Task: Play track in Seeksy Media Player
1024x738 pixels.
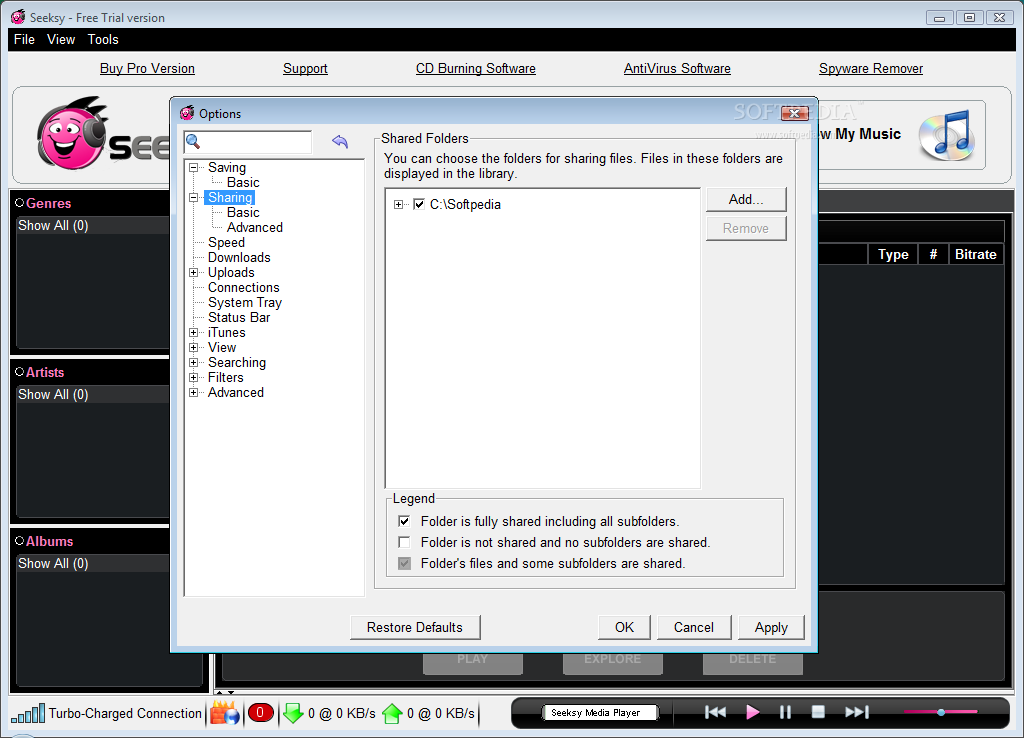Action: pyautogui.click(x=752, y=712)
